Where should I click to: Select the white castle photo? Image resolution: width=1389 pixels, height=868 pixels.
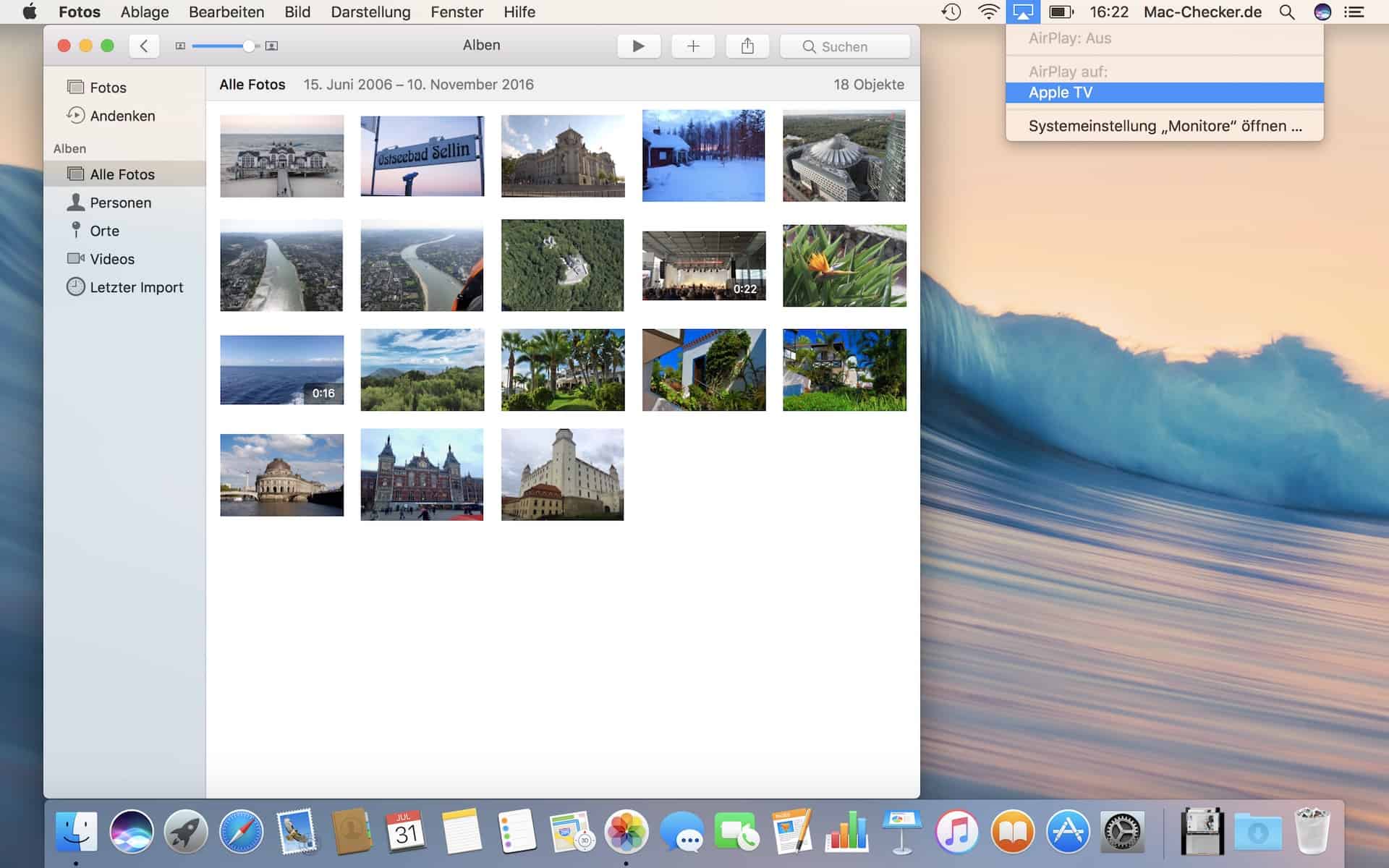pos(563,475)
